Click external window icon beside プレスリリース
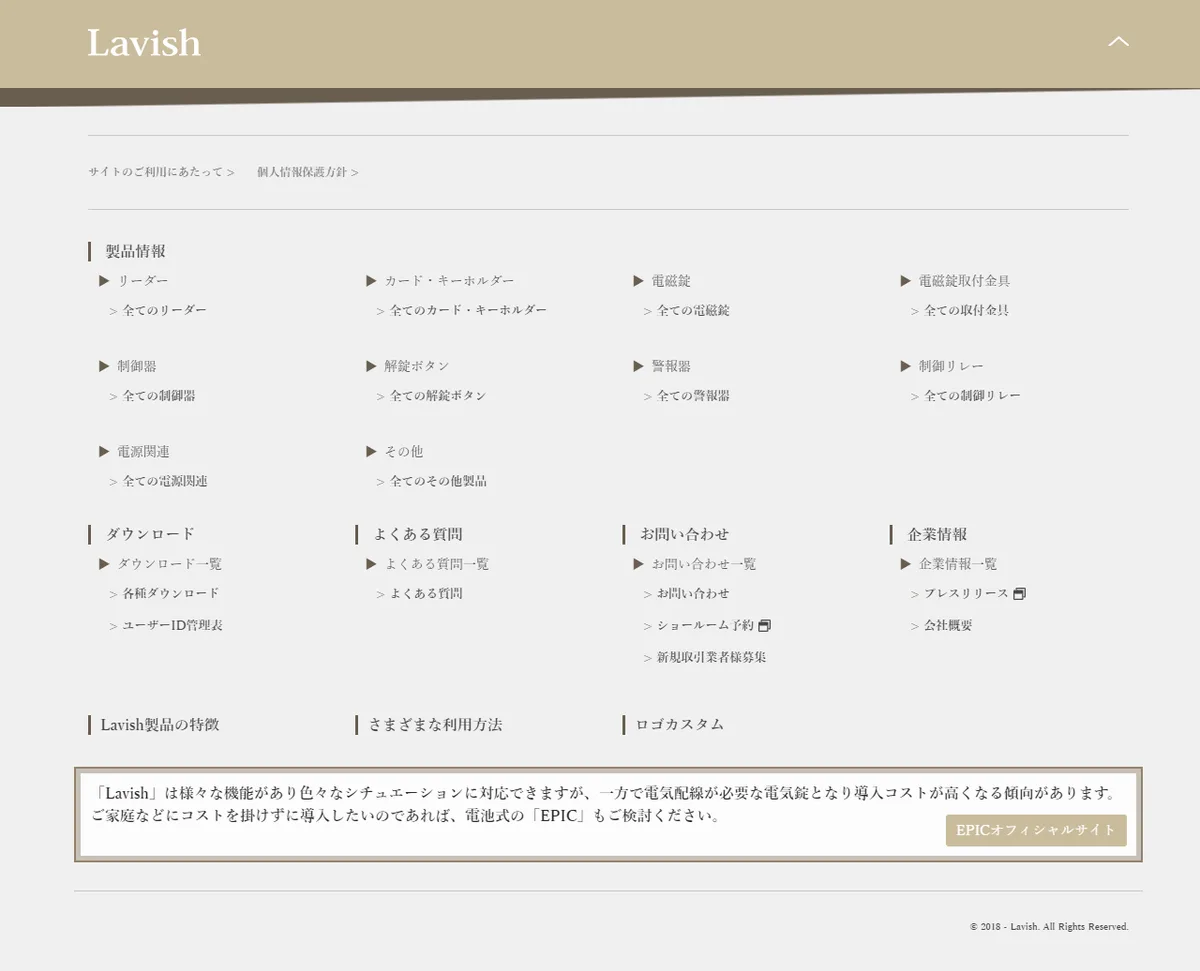 pyautogui.click(x=1019, y=594)
